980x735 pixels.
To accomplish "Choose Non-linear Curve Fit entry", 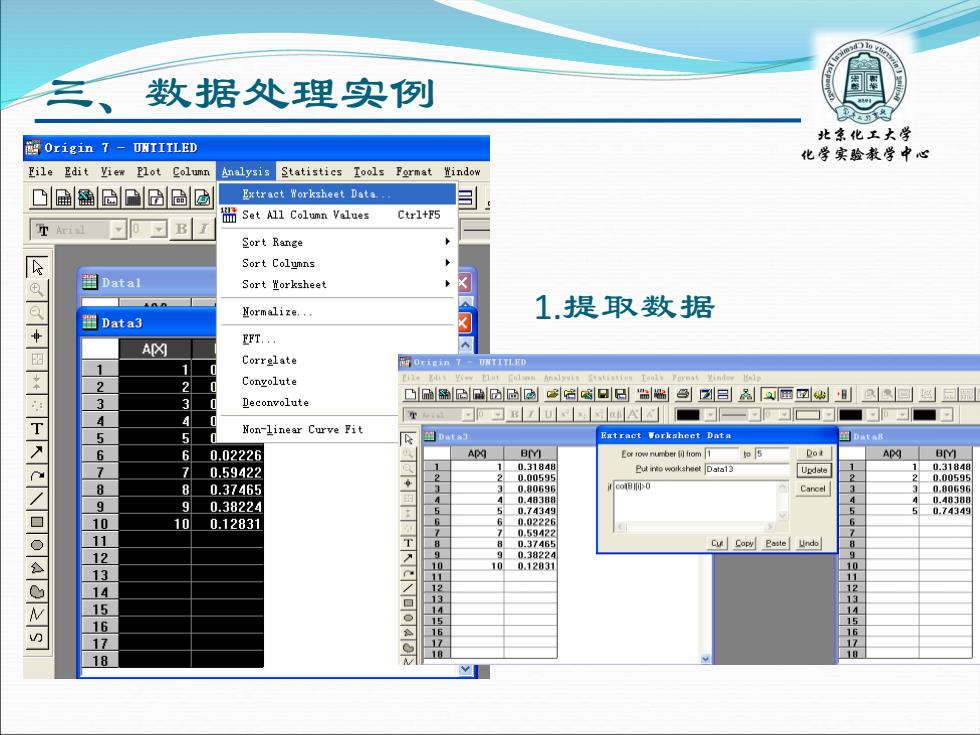I will pos(302,429).
